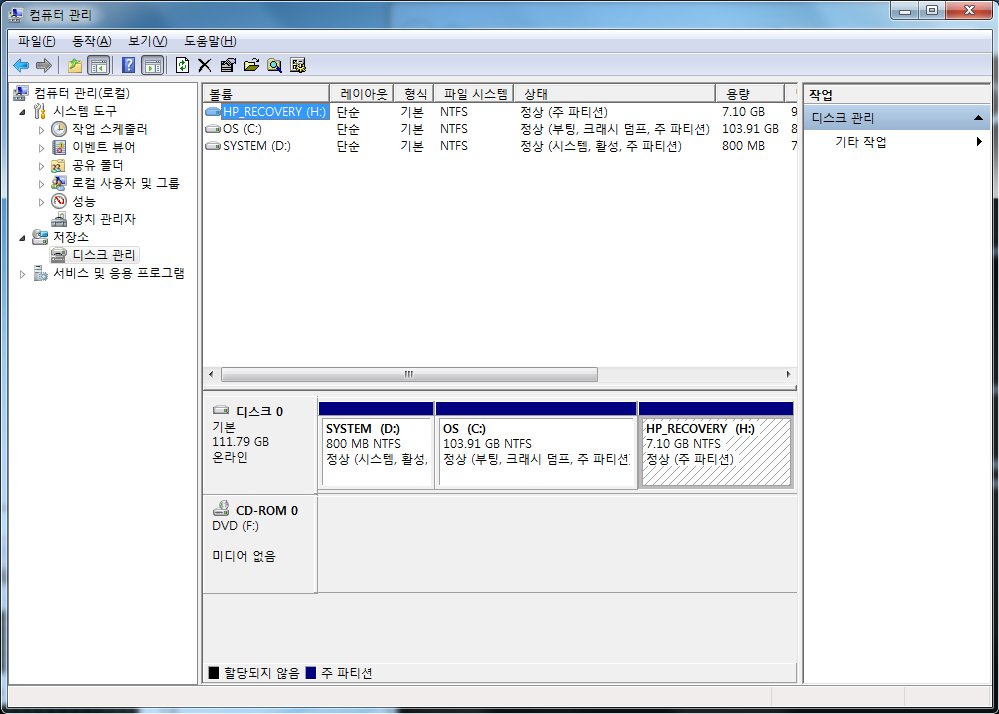The image size is (999, 714).
Task: Expand the 성능 node arrow
Action: pos(41,202)
